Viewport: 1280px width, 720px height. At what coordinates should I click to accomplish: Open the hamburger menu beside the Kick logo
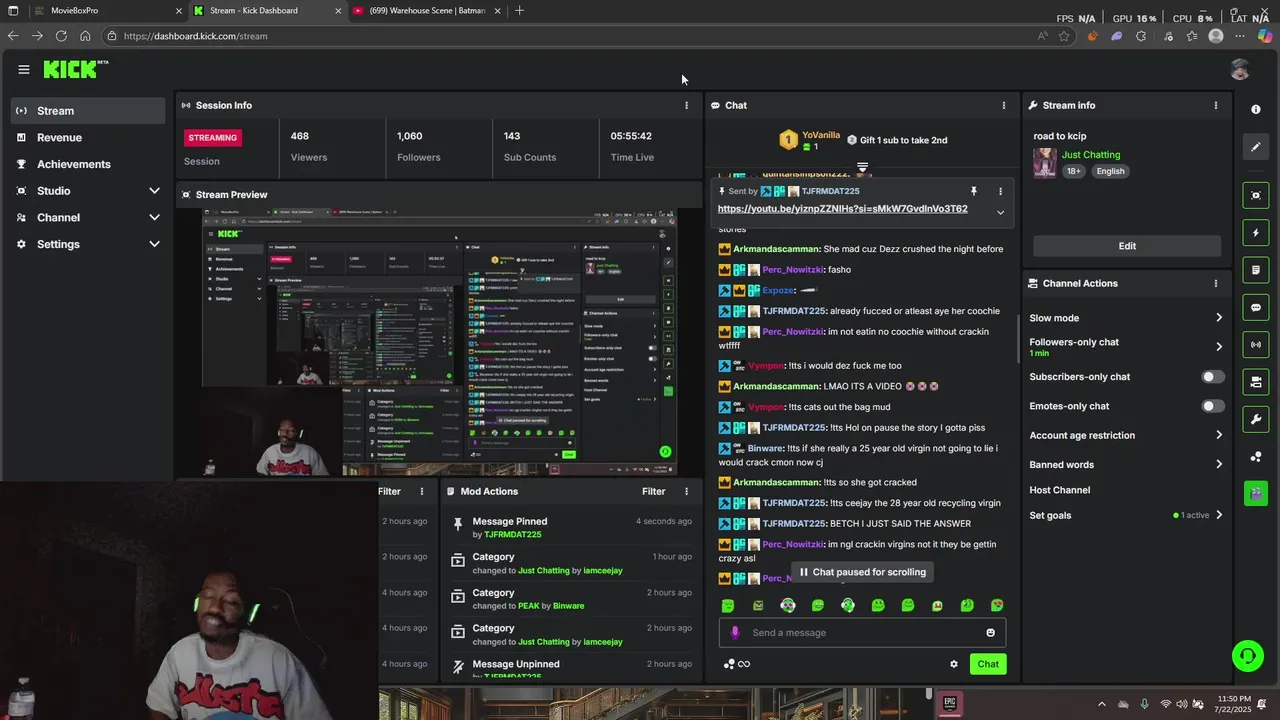pyautogui.click(x=23, y=69)
